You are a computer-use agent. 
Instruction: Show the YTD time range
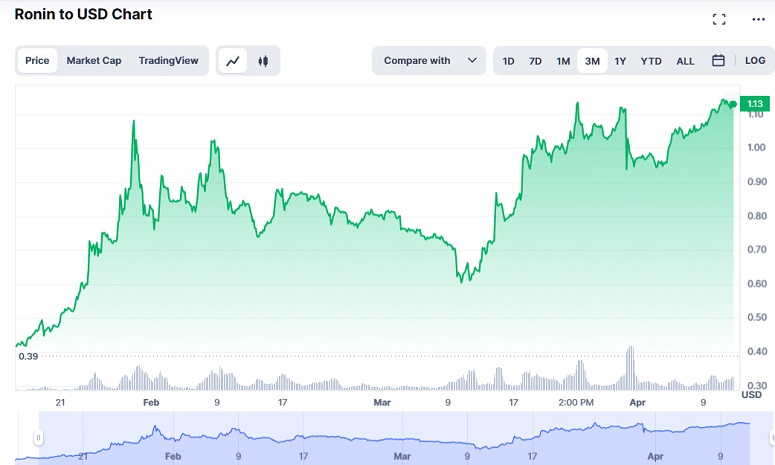coord(651,61)
